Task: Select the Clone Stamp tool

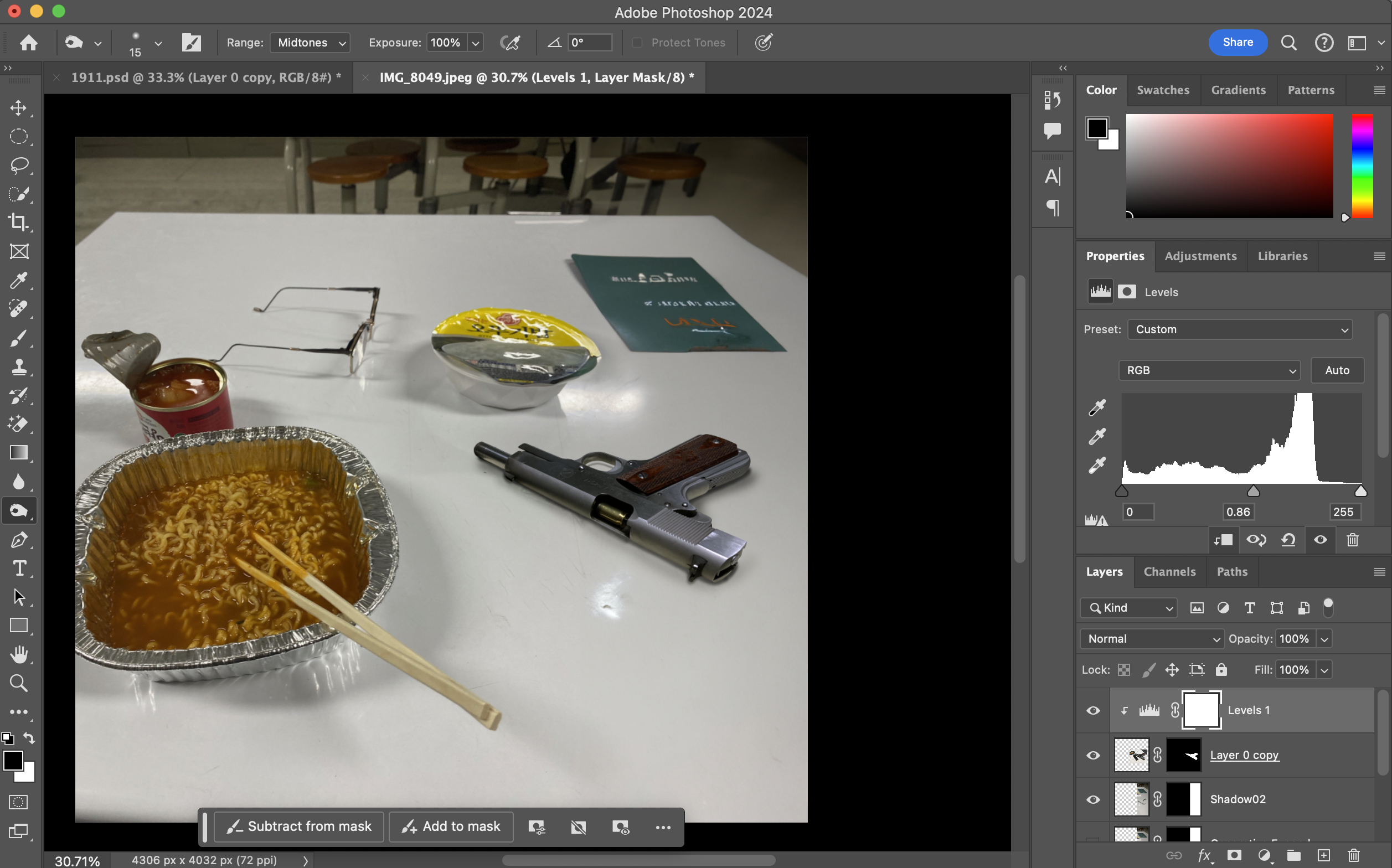Action: pos(18,367)
